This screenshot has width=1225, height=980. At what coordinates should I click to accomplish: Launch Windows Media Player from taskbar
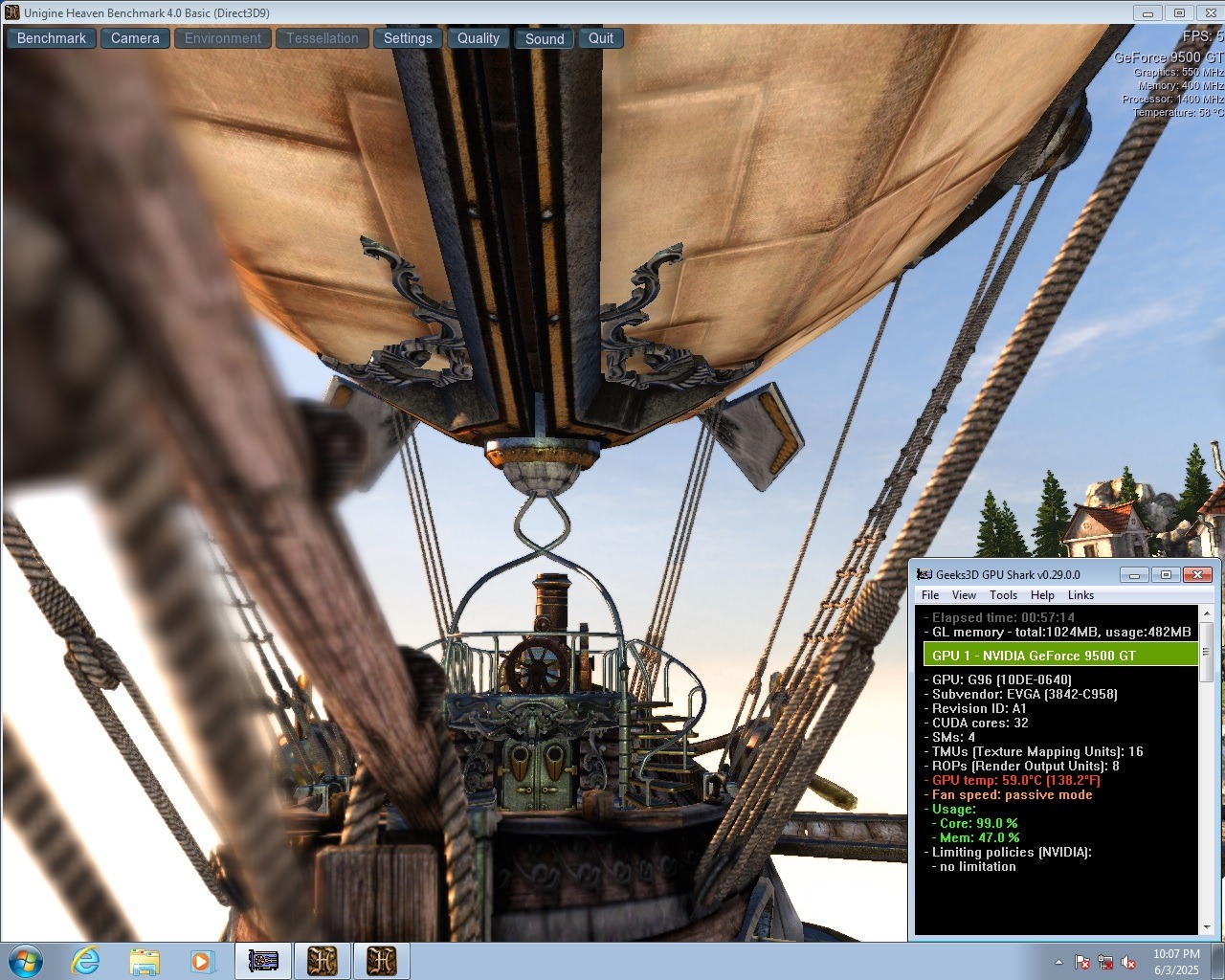(202, 961)
